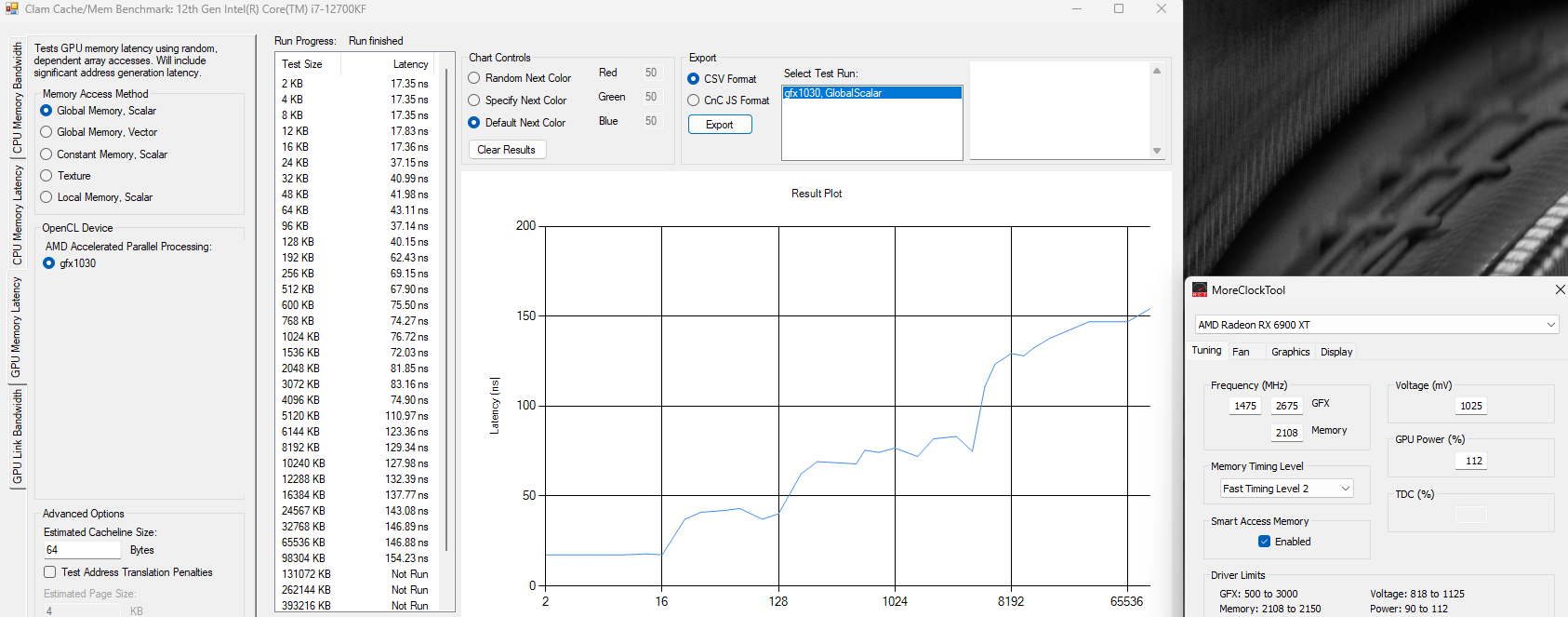Click the Green color value field
The image size is (1568, 617).
652,97
